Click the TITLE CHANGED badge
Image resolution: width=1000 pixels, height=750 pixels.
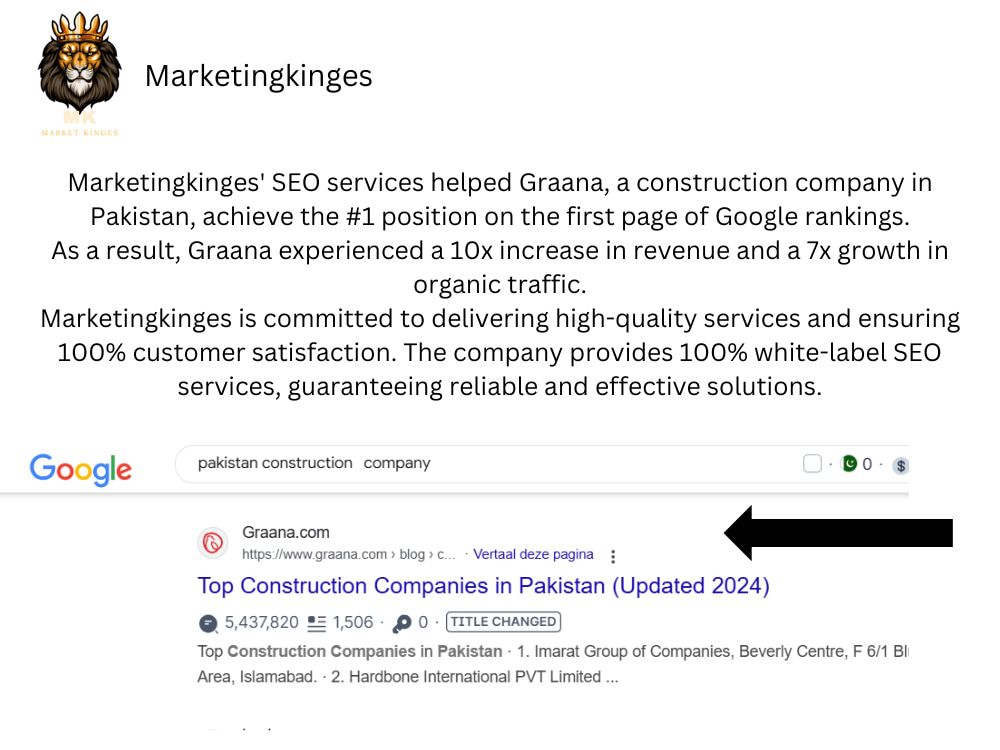[x=503, y=622]
